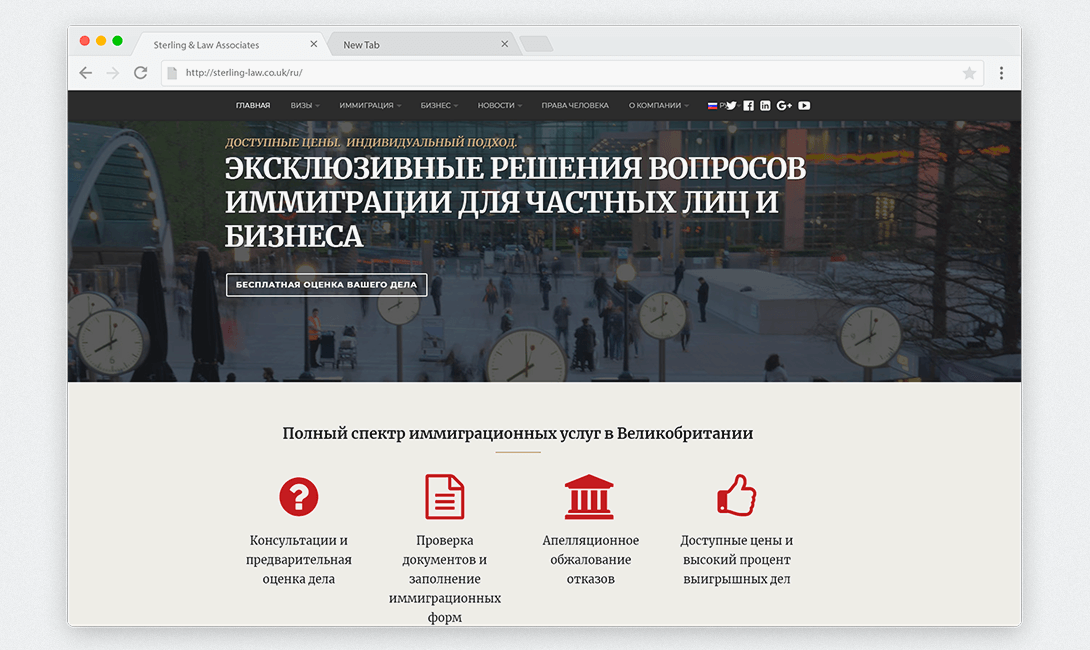Open the browser three-dot menu
1090x650 pixels.
tap(1001, 73)
